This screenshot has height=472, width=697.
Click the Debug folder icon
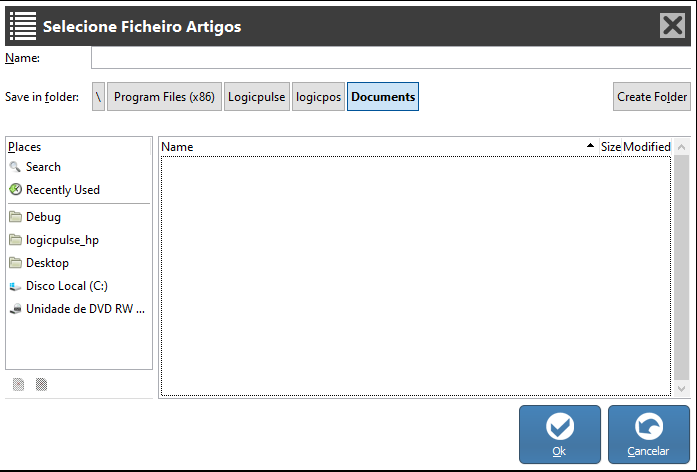[x=15, y=217]
